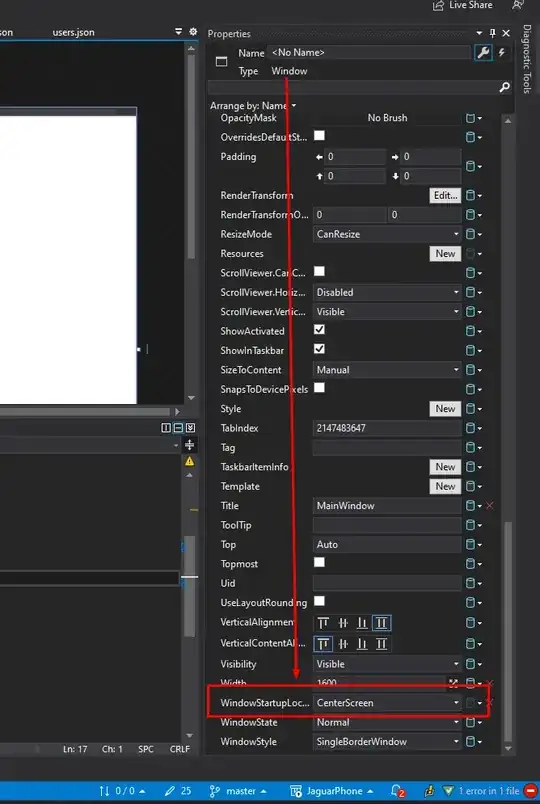This screenshot has height=804, width=540.
Task: Enable the Topmost checkbox
Action: [319, 562]
